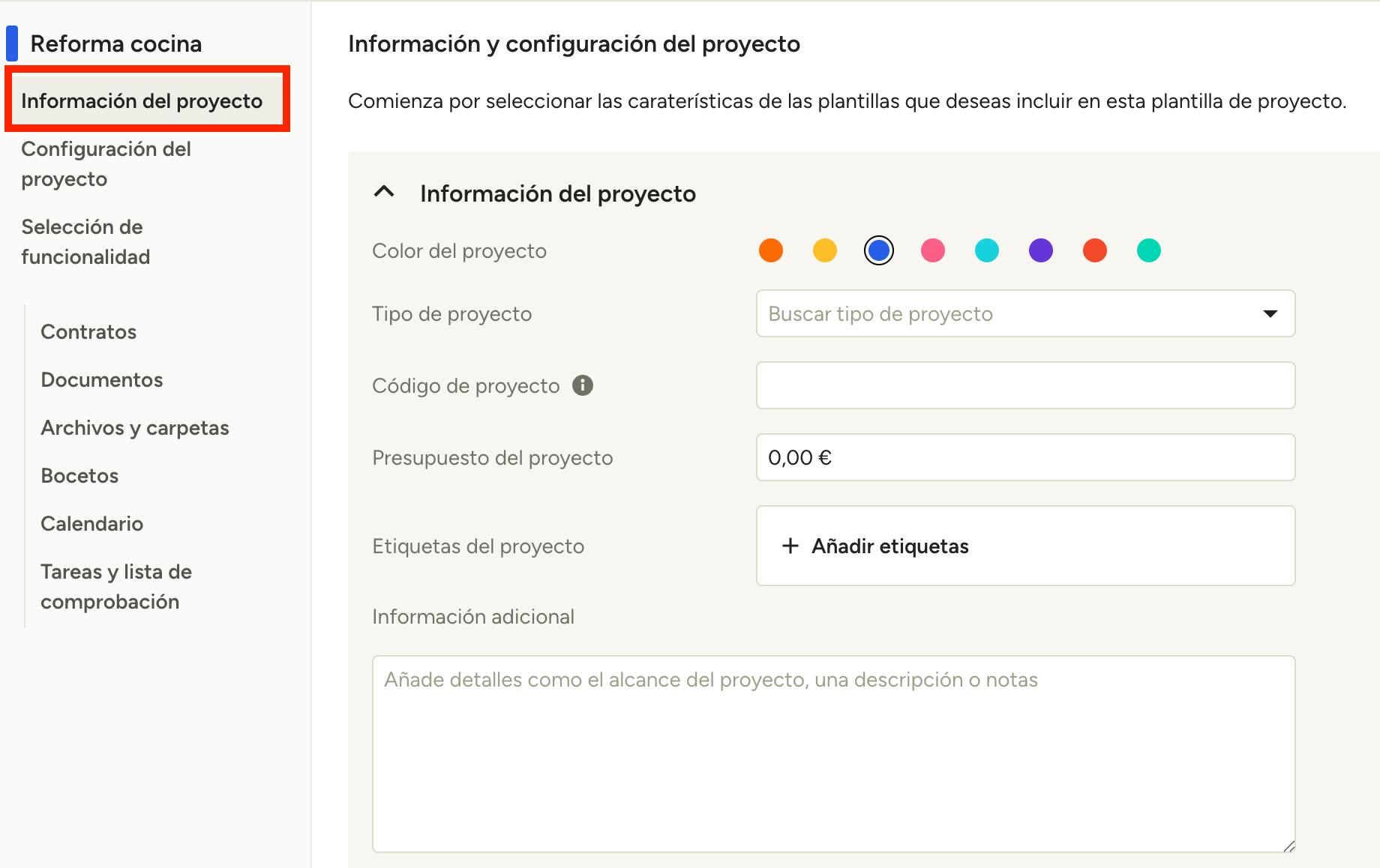This screenshot has height=868, width=1380.
Task: Focus the Código de proyecto field
Action: pyautogui.click(x=1024, y=385)
